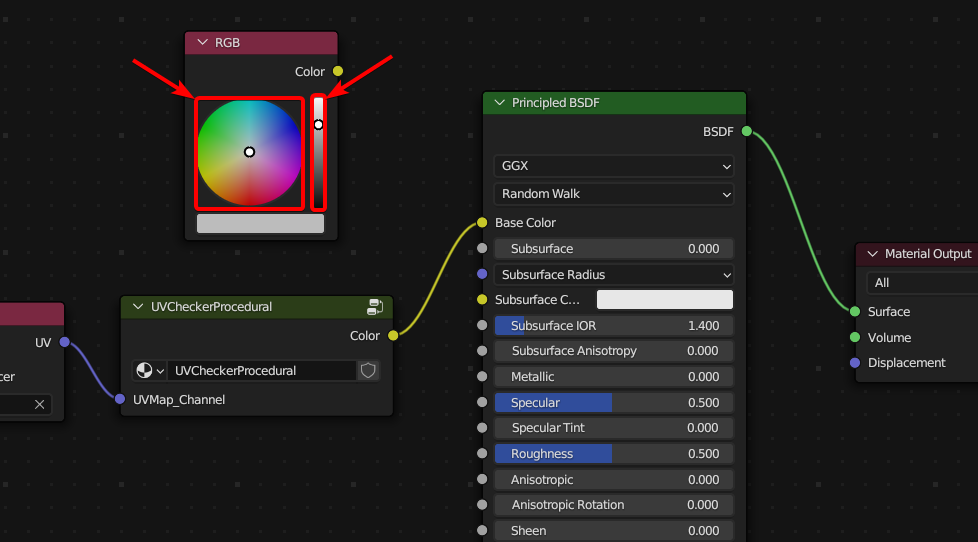The height and width of the screenshot is (542, 978).
Task: Click the UVCheckerProcedural Color output socket
Action: click(393, 336)
